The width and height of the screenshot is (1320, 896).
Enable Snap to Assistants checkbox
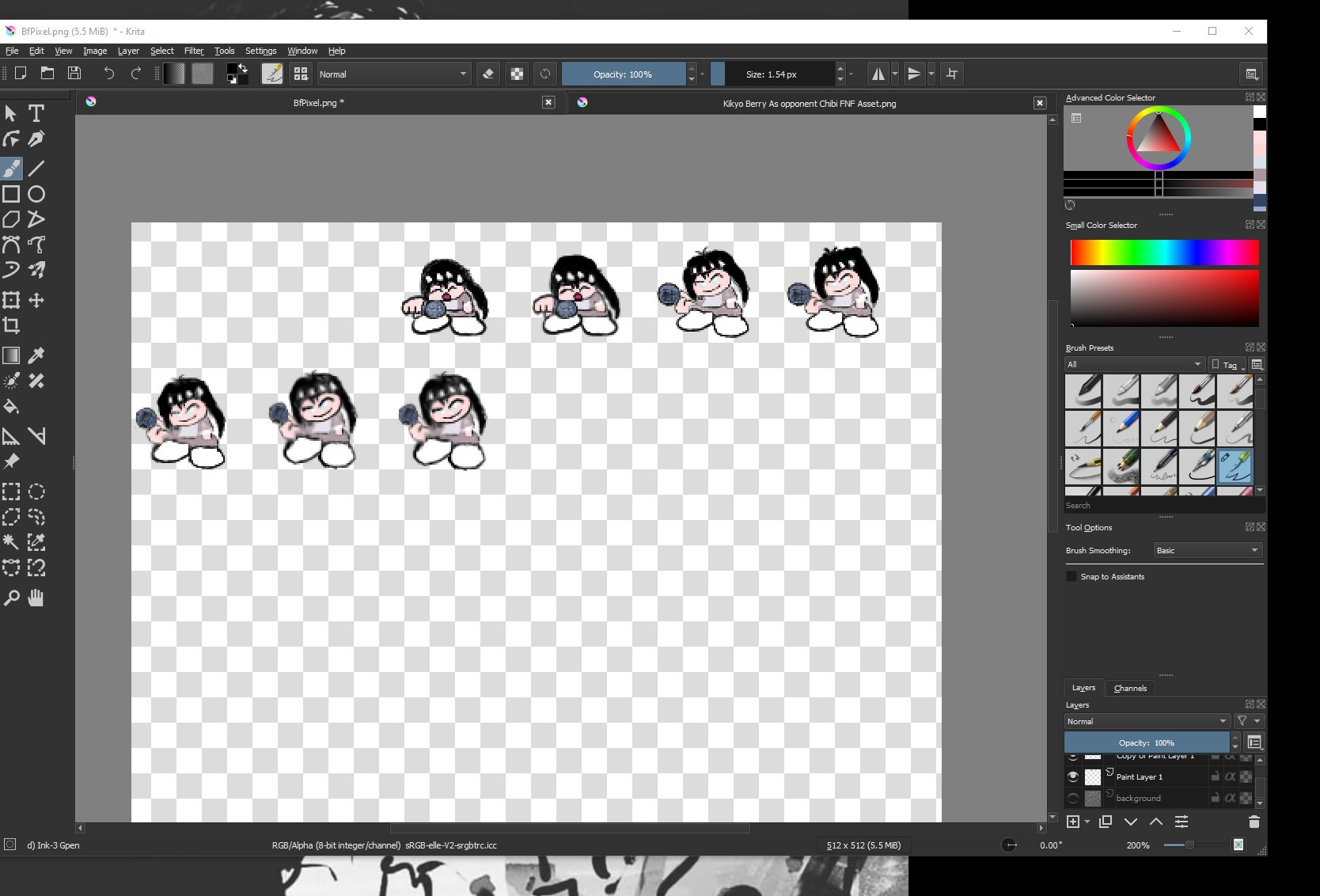1072,576
